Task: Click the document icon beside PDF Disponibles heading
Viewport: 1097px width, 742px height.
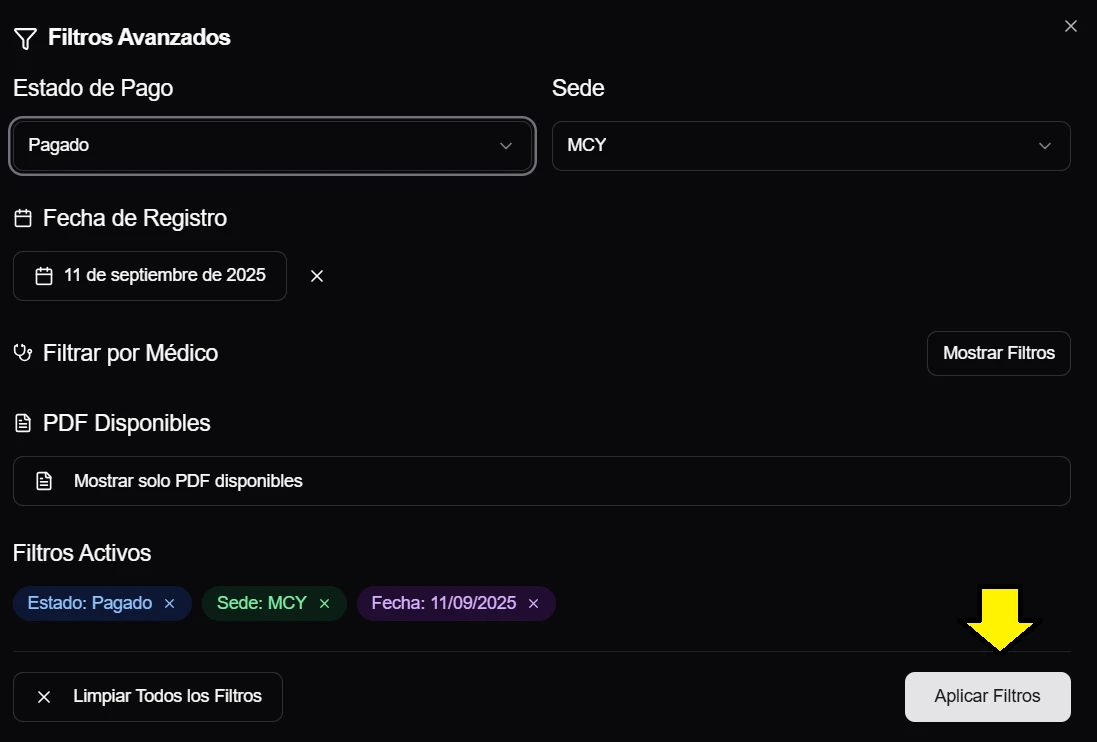Action: pos(23,424)
